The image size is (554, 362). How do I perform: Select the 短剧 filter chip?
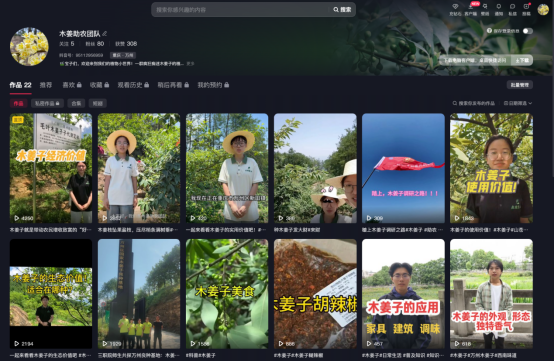(98, 103)
